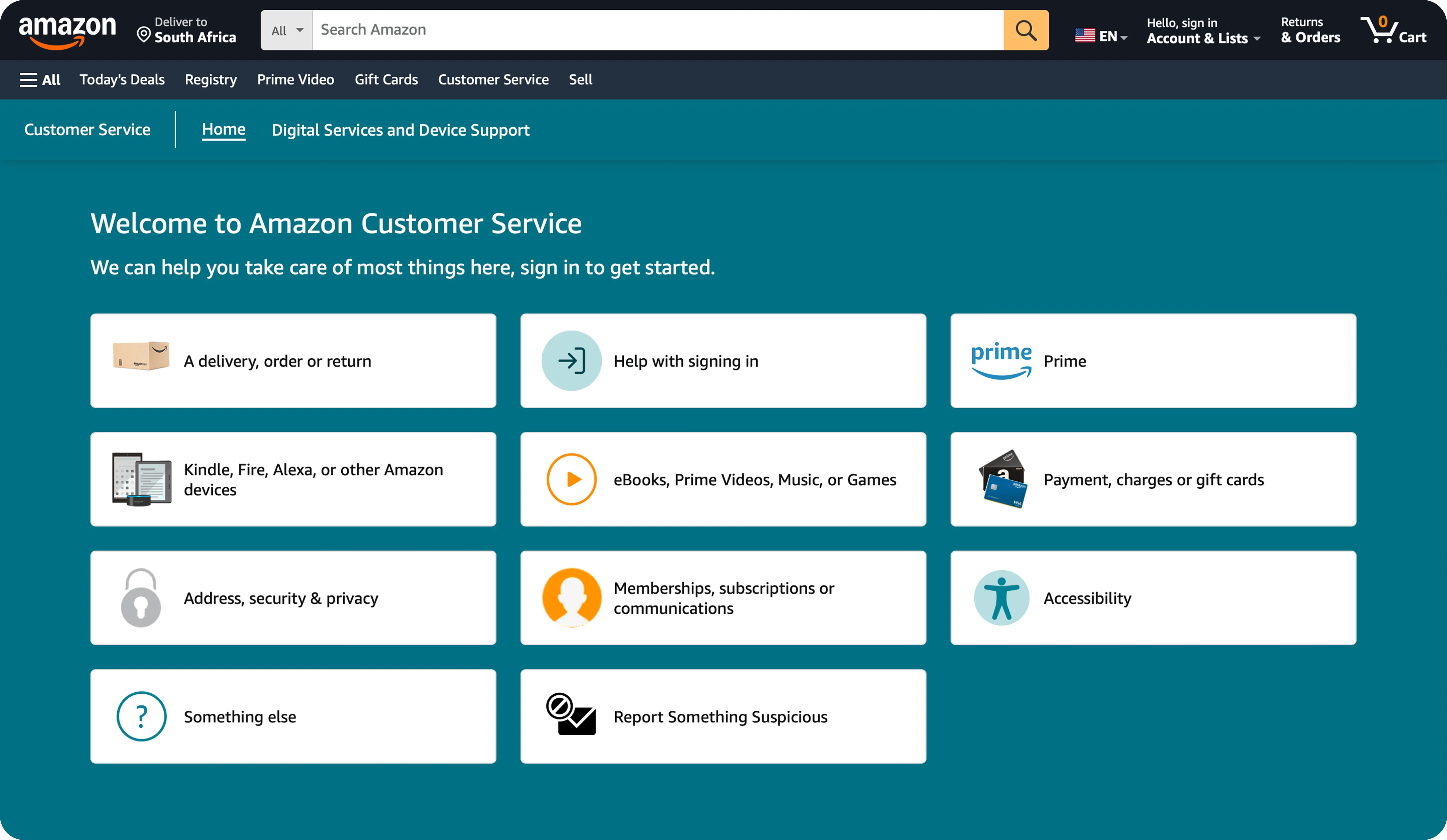Click the accessibility figure icon
The height and width of the screenshot is (840, 1447).
[1002, 598]
